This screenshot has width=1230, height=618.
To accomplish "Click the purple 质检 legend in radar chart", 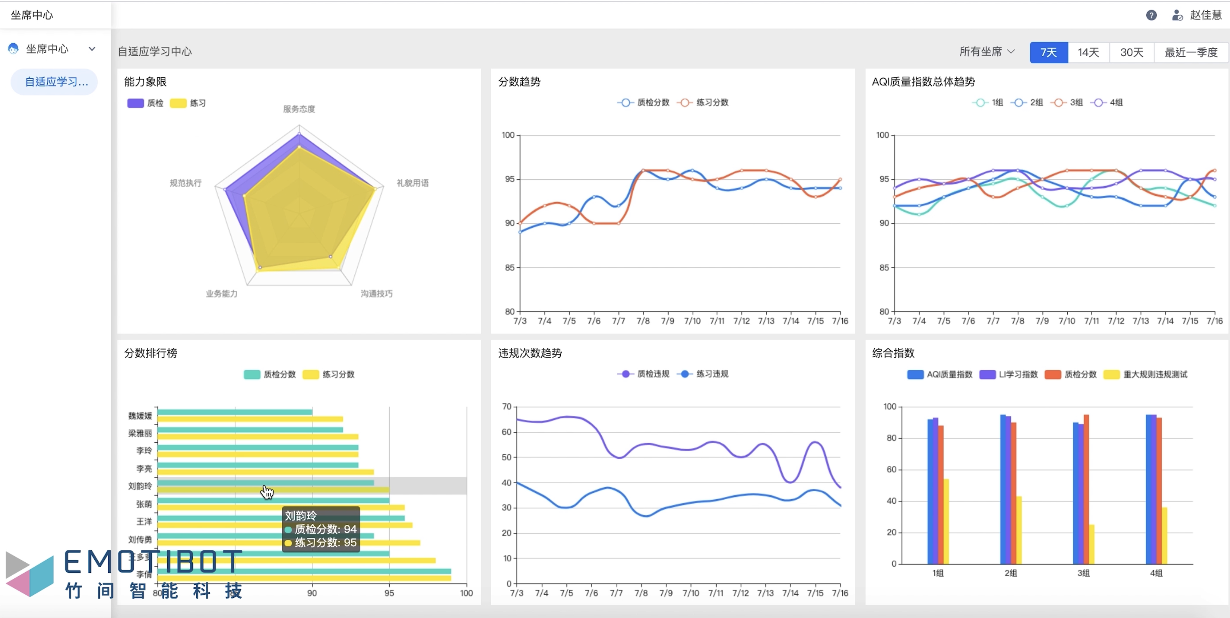I will pos(136,103).
